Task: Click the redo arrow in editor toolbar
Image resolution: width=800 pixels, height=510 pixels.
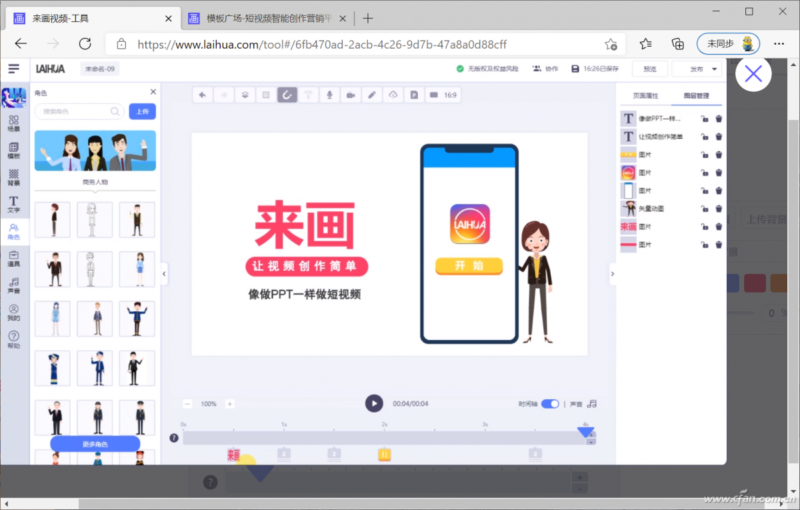Action: [224, 95]
